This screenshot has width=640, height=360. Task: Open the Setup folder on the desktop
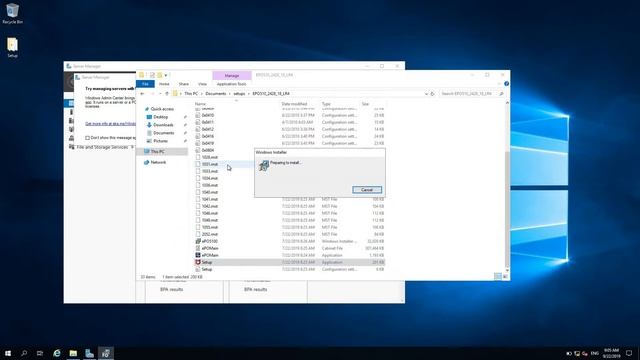(12, 47)
